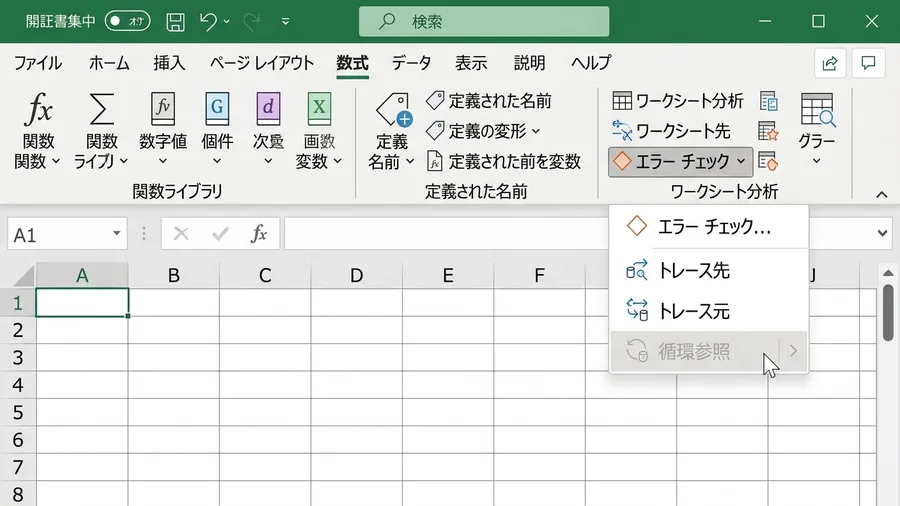Click the table with star icon
Screen dimensions: 900x506
768,131
